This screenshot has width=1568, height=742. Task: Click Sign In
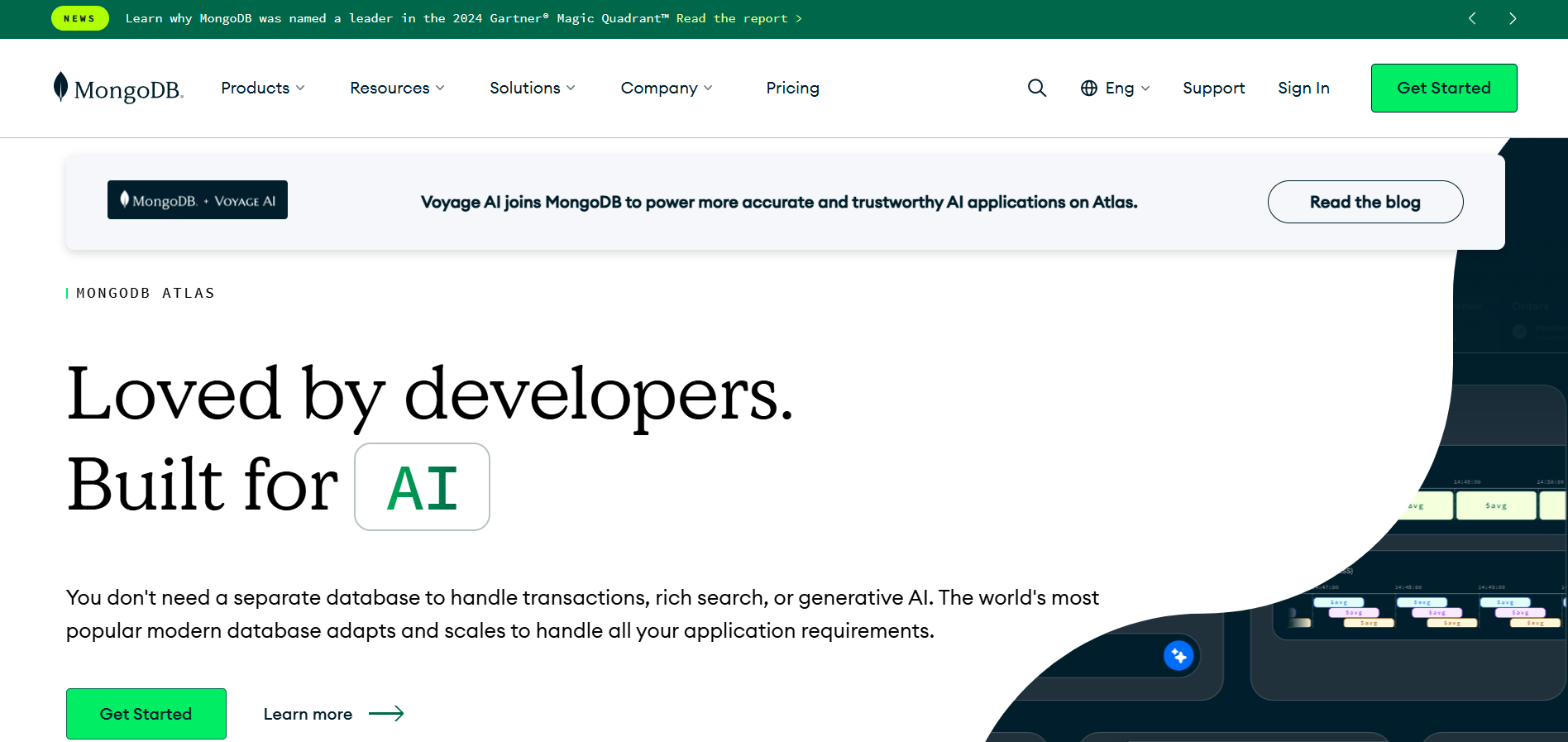pos(1303,88)
